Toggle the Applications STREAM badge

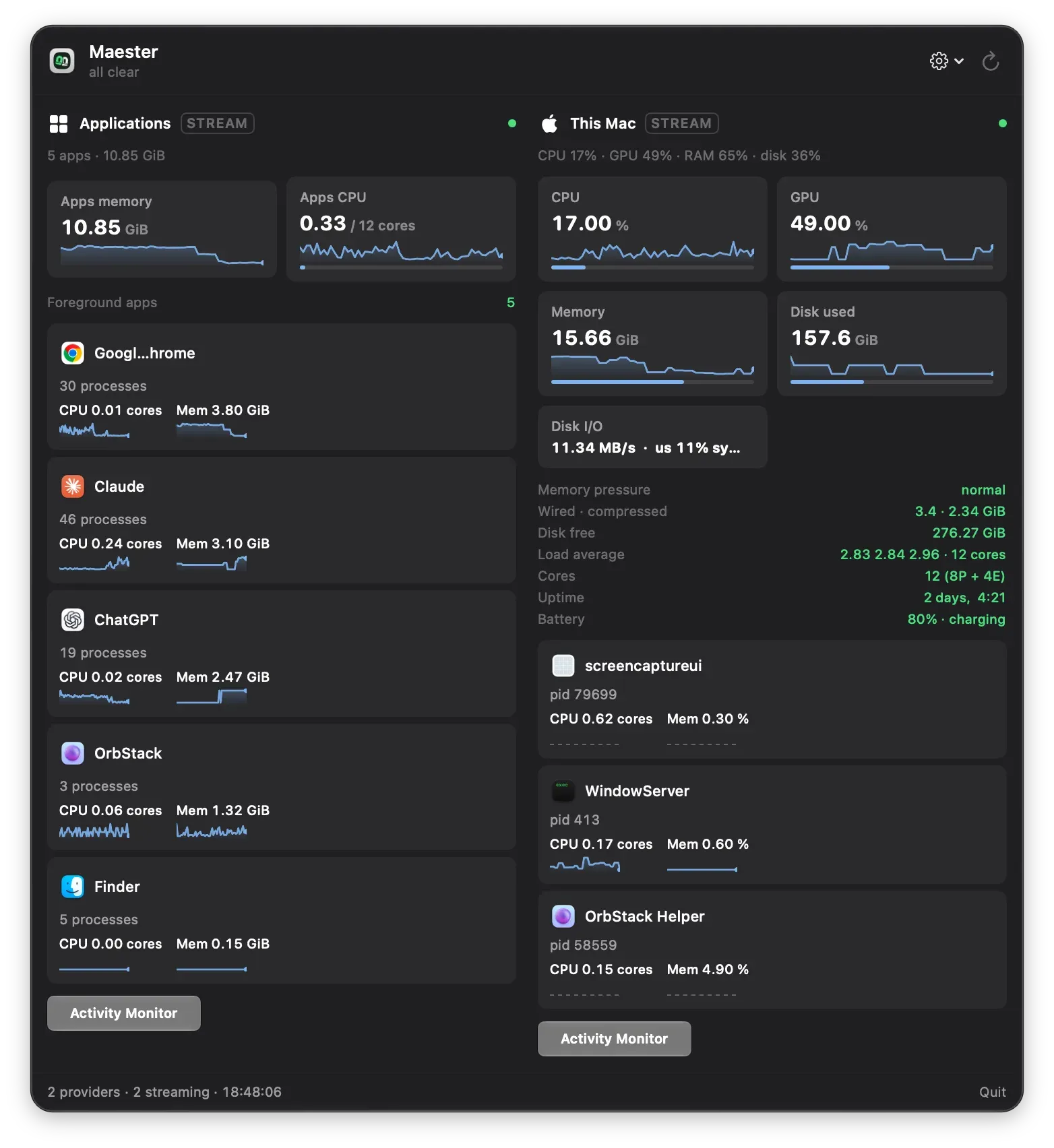[x=217, y=123]
